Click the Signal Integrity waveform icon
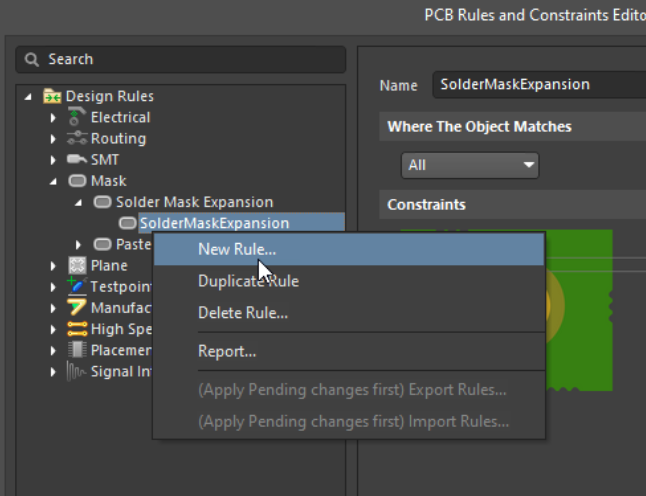 coord(77,371)
